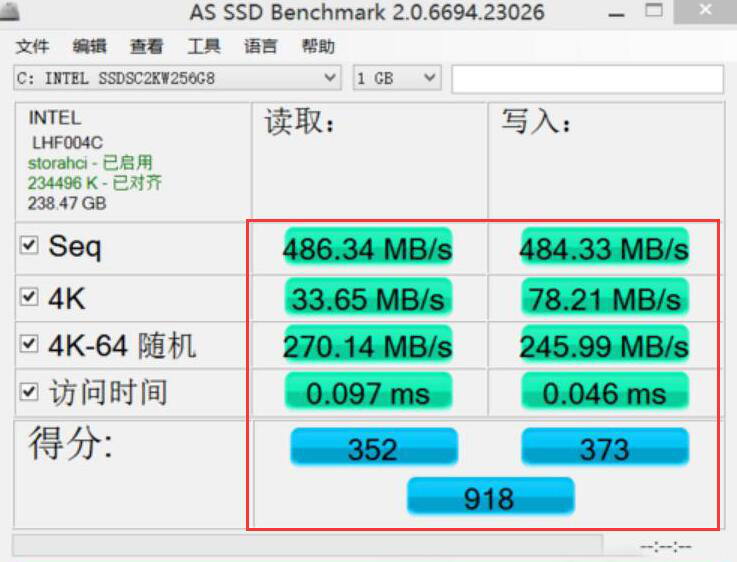This screenshot has height=562, width=737.
Task: Open the 语言 menu
Action: [260, 47]
